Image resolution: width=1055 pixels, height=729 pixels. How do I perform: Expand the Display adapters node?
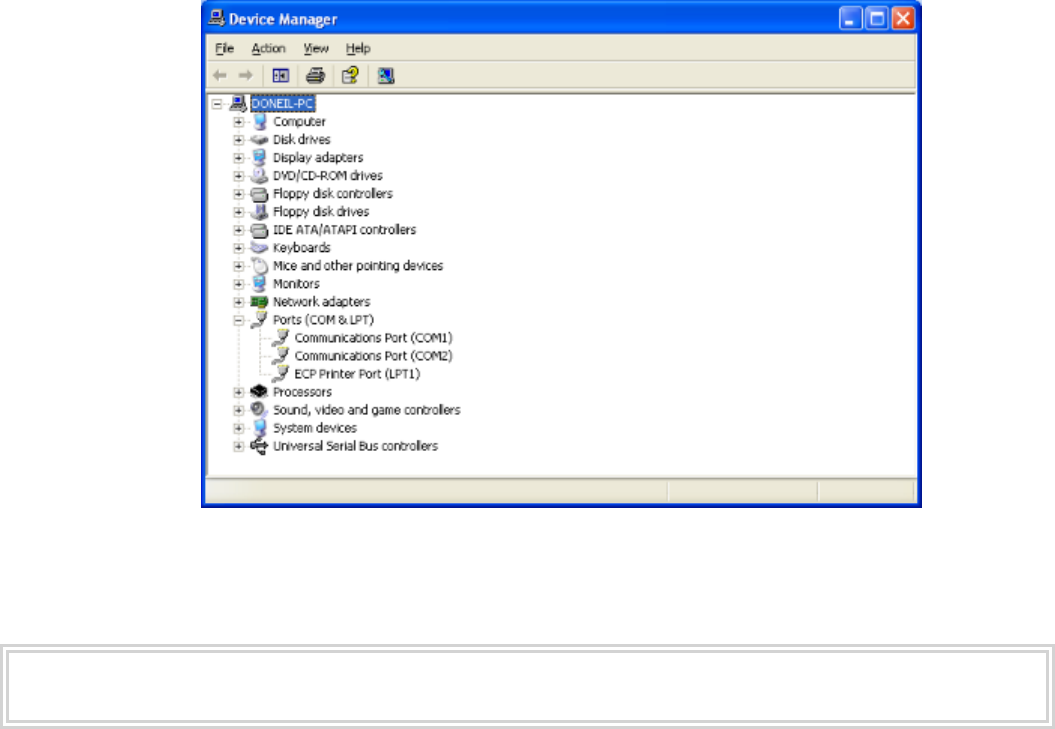(x=238, y=158)
